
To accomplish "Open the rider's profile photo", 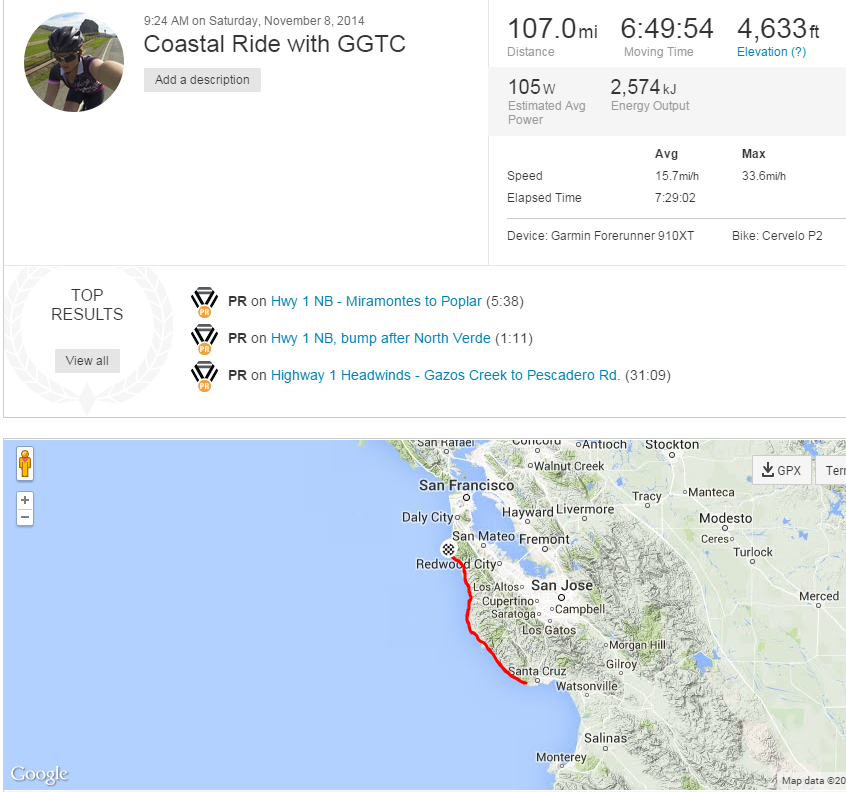I will point(74,61).
